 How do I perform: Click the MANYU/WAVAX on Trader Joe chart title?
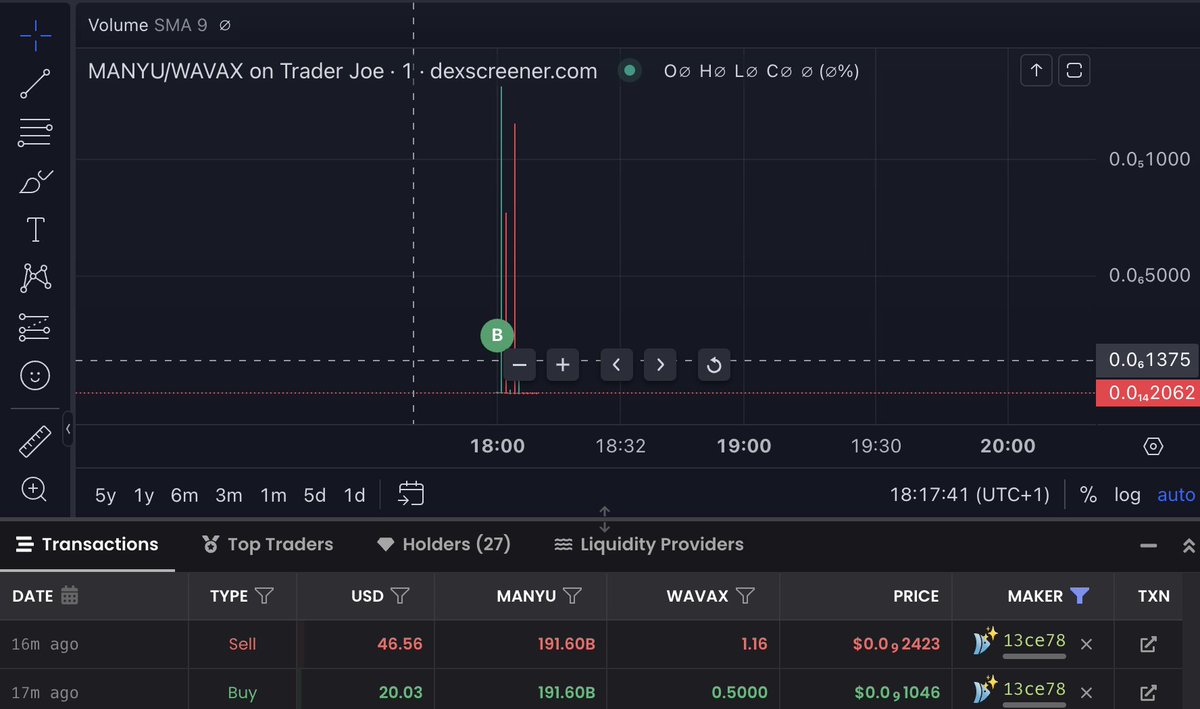click(342, 71)
